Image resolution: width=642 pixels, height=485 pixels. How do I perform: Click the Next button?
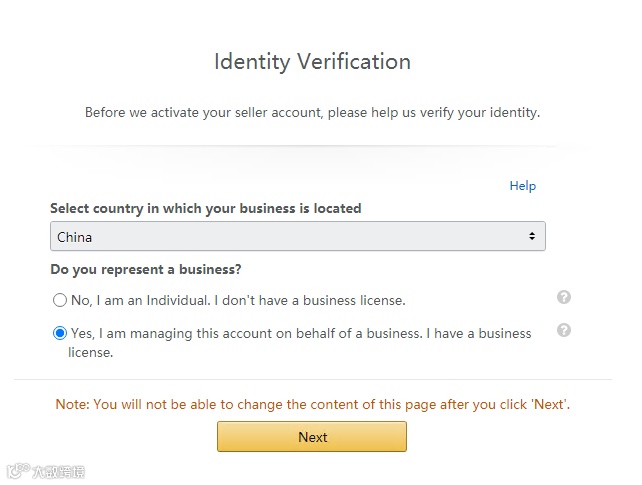[x=312, y=437]
